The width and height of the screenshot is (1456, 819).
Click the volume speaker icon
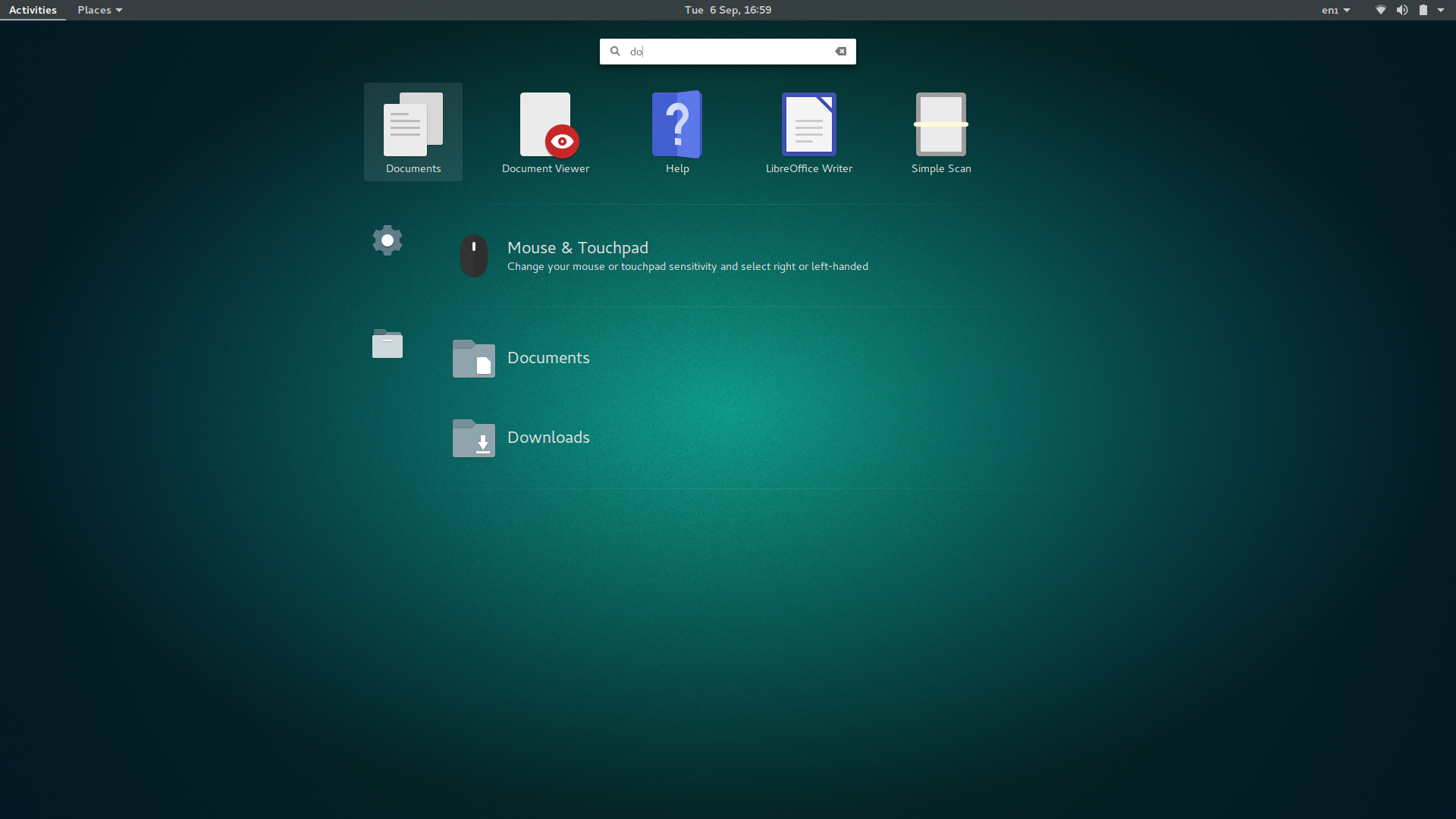pos(1402,10)
